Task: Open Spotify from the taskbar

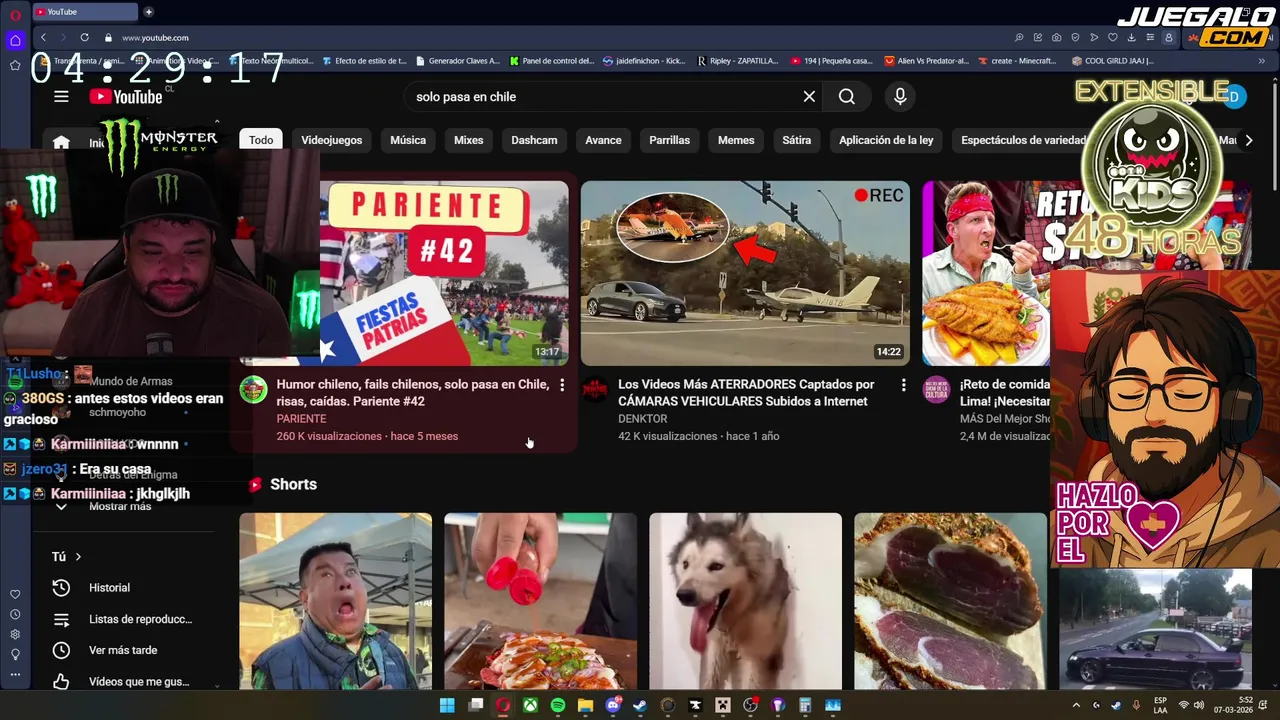Action: point(558,705)
